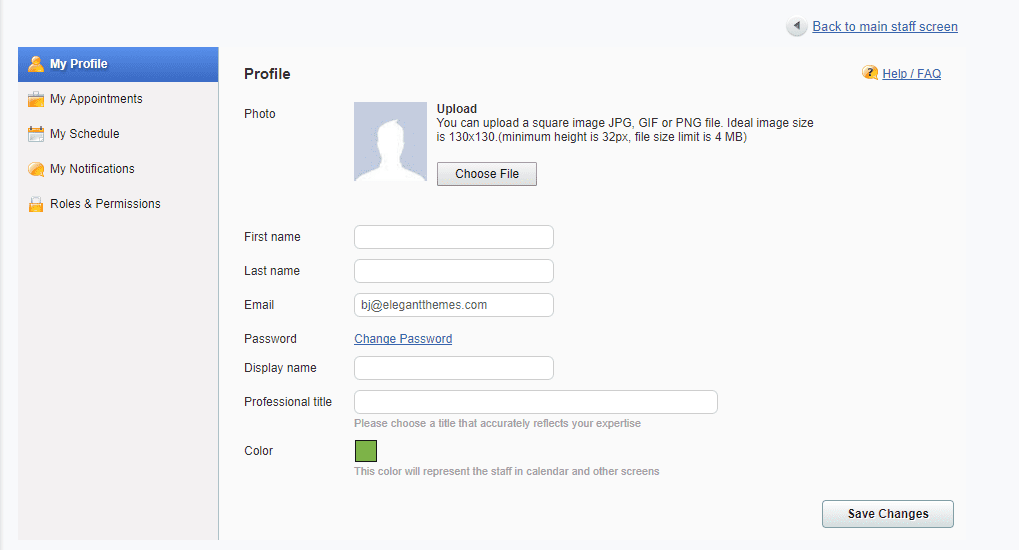
Task: Select the Display name input box
Action: pyautogui.click(x=454, y=368)
